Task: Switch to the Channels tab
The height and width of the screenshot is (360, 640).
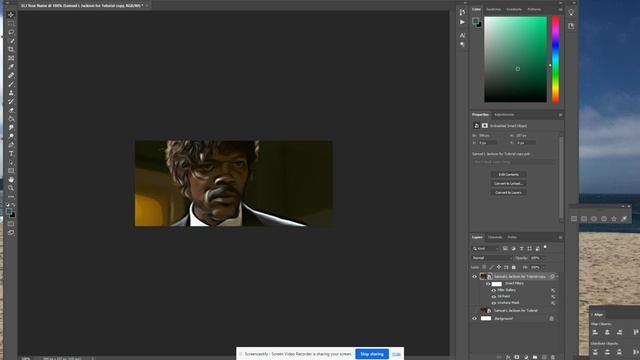Action: 495,237
